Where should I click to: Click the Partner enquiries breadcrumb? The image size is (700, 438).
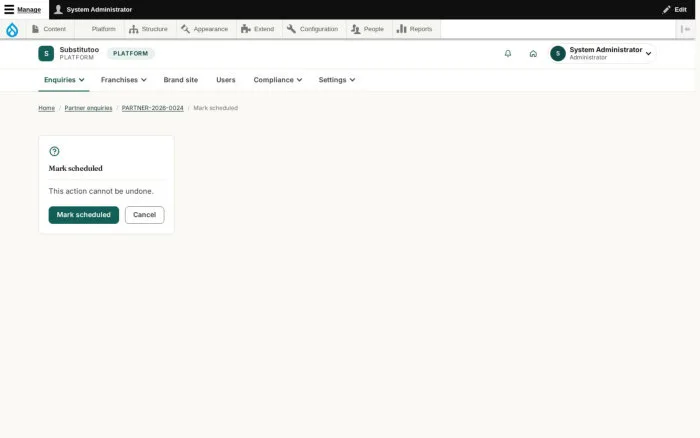coord(88,108)
